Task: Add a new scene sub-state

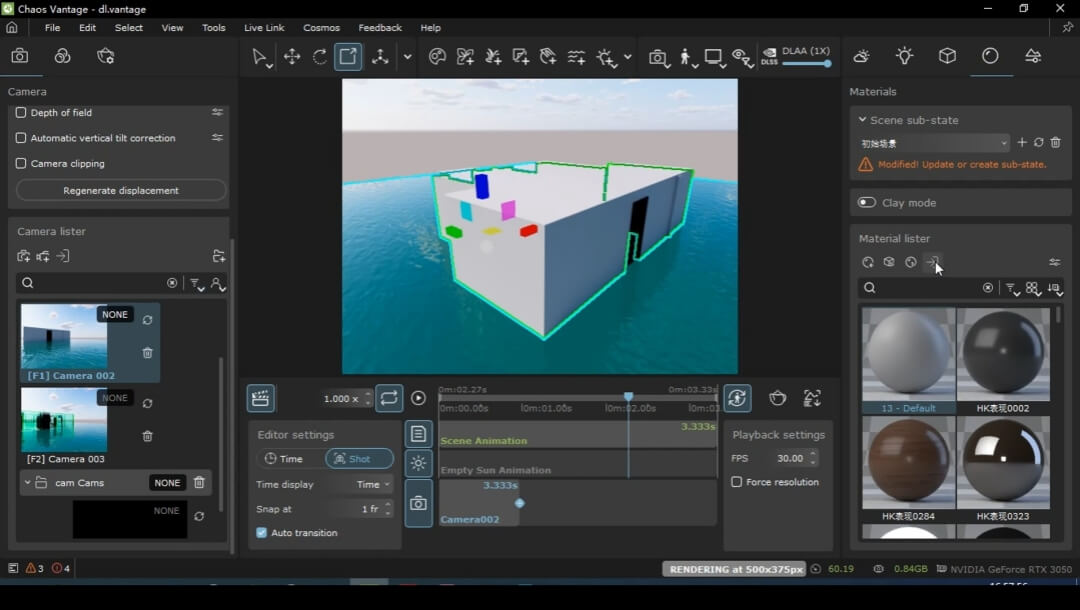Action: tap(1021, 143)
